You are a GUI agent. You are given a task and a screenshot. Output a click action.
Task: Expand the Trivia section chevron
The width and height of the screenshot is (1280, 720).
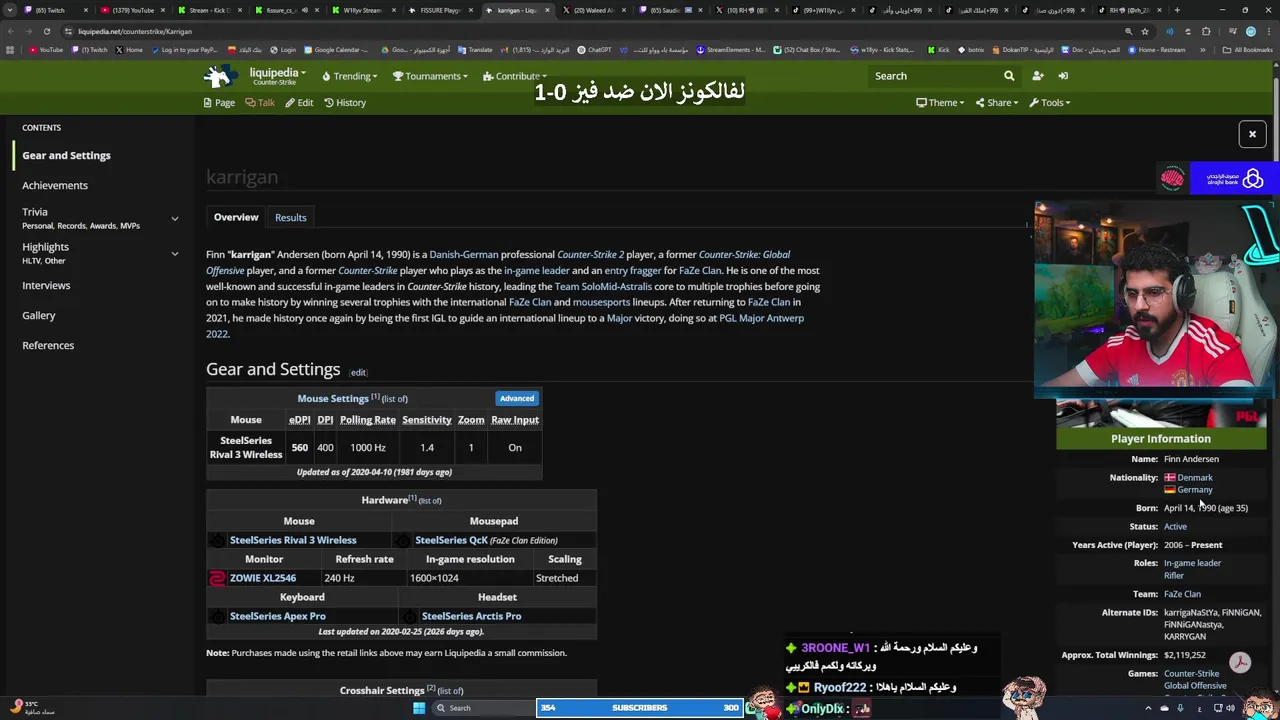(x=175, y=218)
